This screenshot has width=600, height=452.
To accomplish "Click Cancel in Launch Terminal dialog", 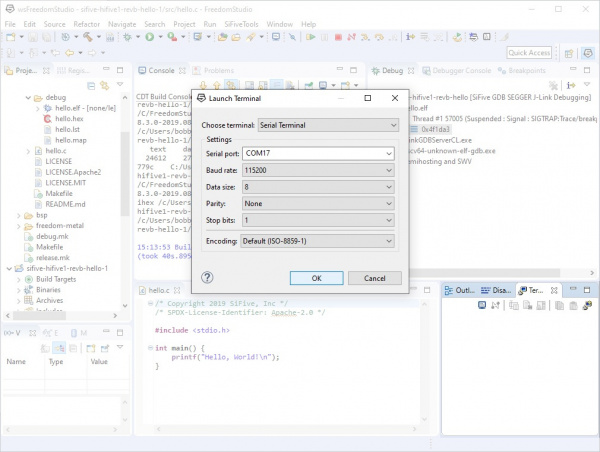I will 375,278.
